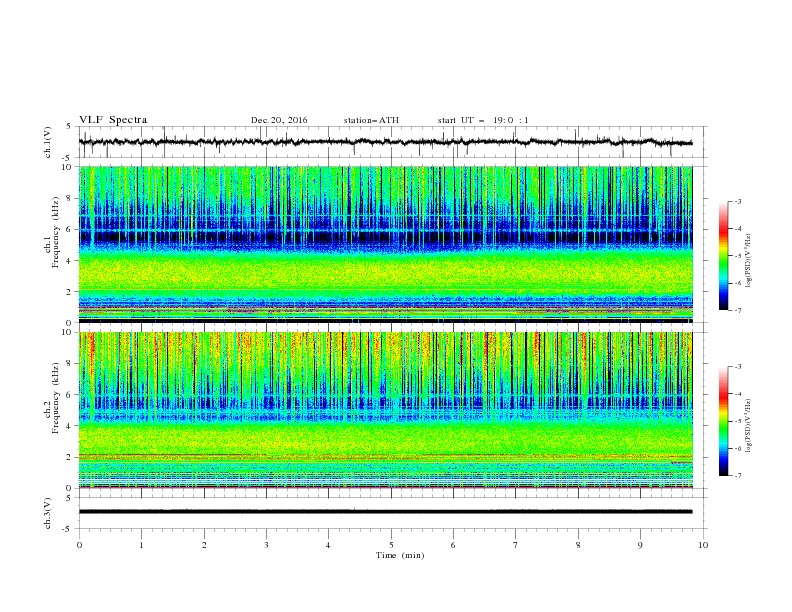Viewport: 792px width, 612px height.
Task: Click the "Time (min)" axis title
Action: tap(400, 555)
